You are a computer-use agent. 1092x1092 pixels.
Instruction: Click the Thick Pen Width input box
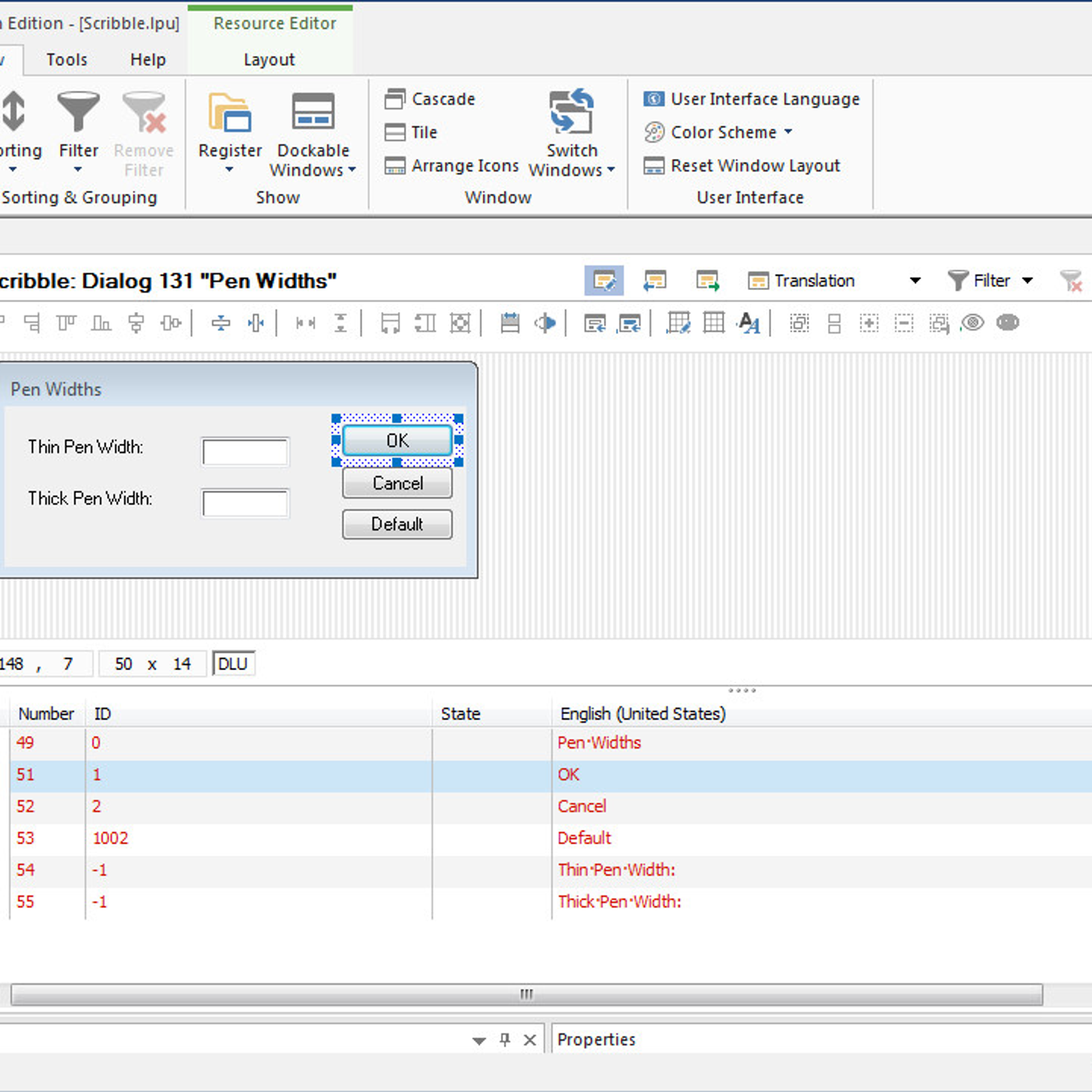245,504
